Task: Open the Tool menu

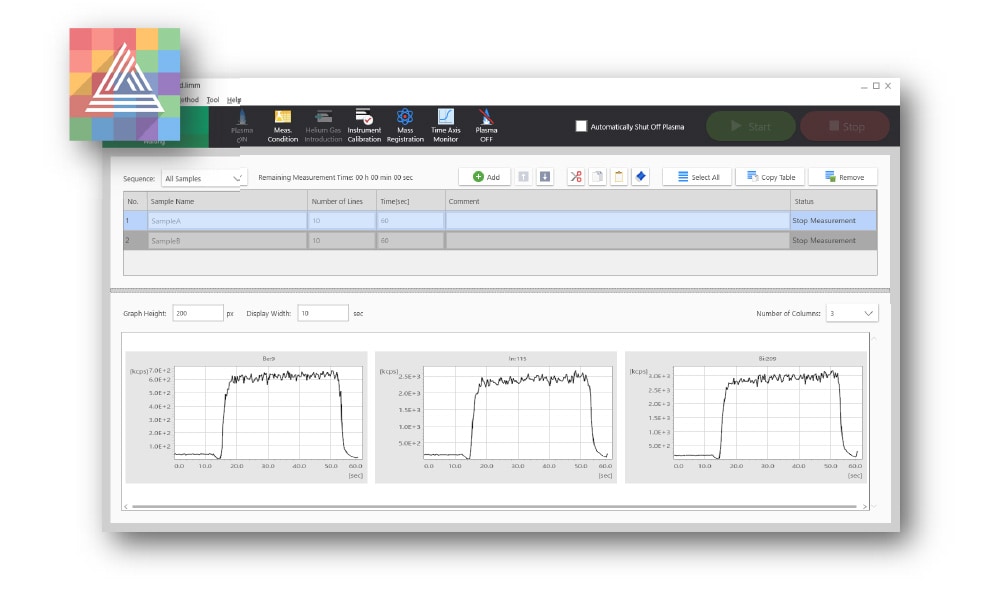Action: pos(213,100)
